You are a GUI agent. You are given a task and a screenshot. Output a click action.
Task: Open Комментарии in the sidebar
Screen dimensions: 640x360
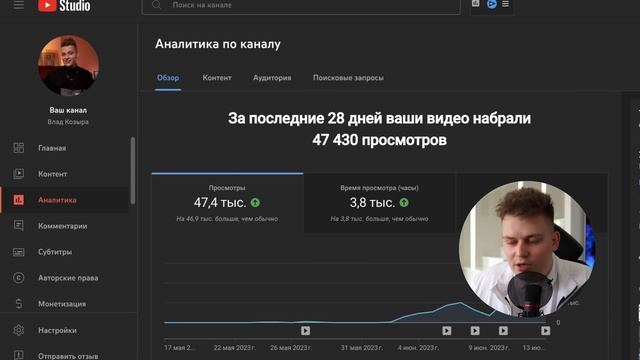(x=64, y=226)
